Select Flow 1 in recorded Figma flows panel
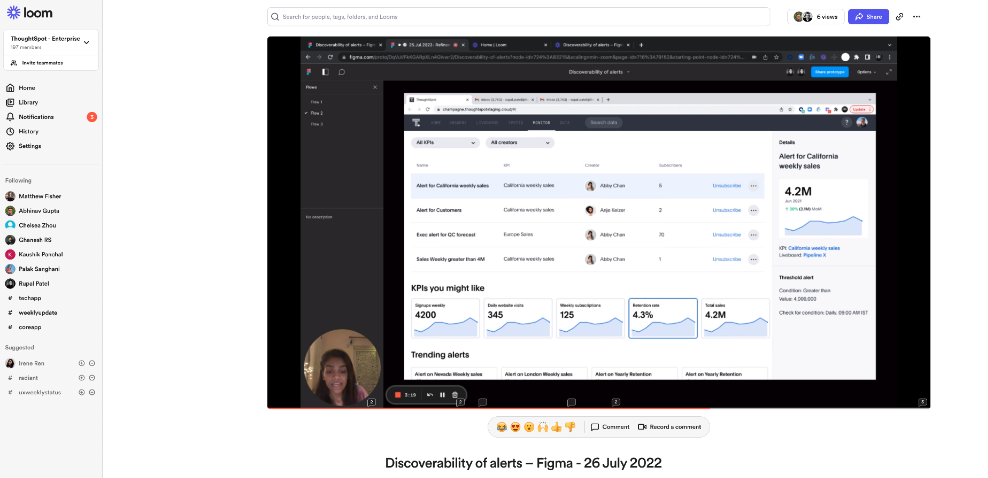The height and width of the screenshot is (478, 988). pyautogui.click(x=316, y=102)
